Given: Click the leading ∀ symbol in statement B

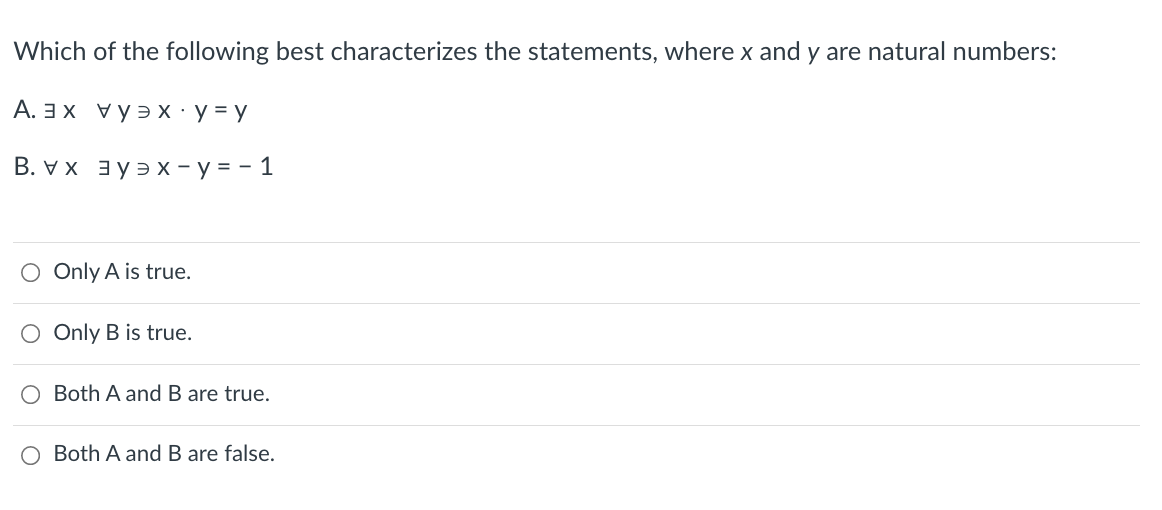Looking at the screenshot, I should click(x=50, y=168).
